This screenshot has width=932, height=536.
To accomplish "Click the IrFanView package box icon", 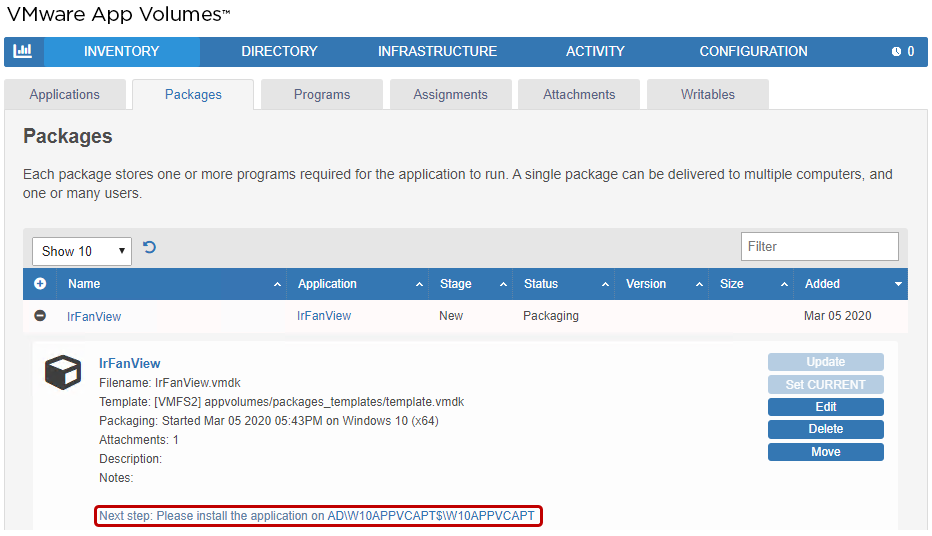I will [x=63, y=373].
